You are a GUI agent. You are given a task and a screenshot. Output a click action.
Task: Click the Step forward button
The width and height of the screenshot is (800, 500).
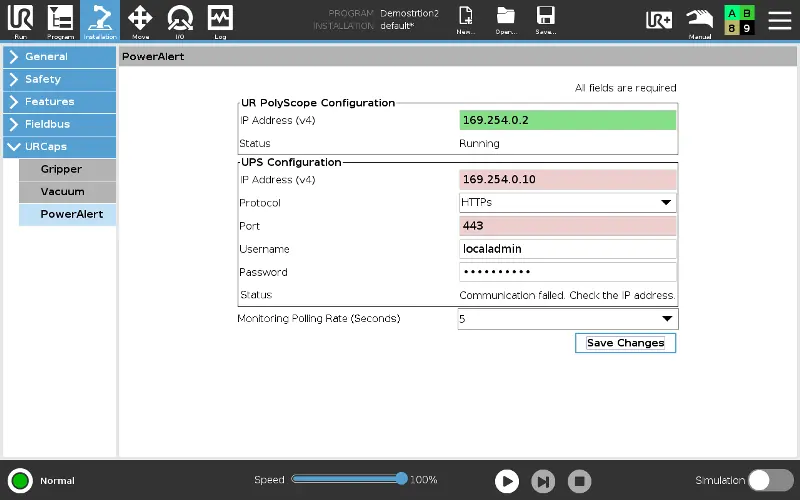[543, 481]
